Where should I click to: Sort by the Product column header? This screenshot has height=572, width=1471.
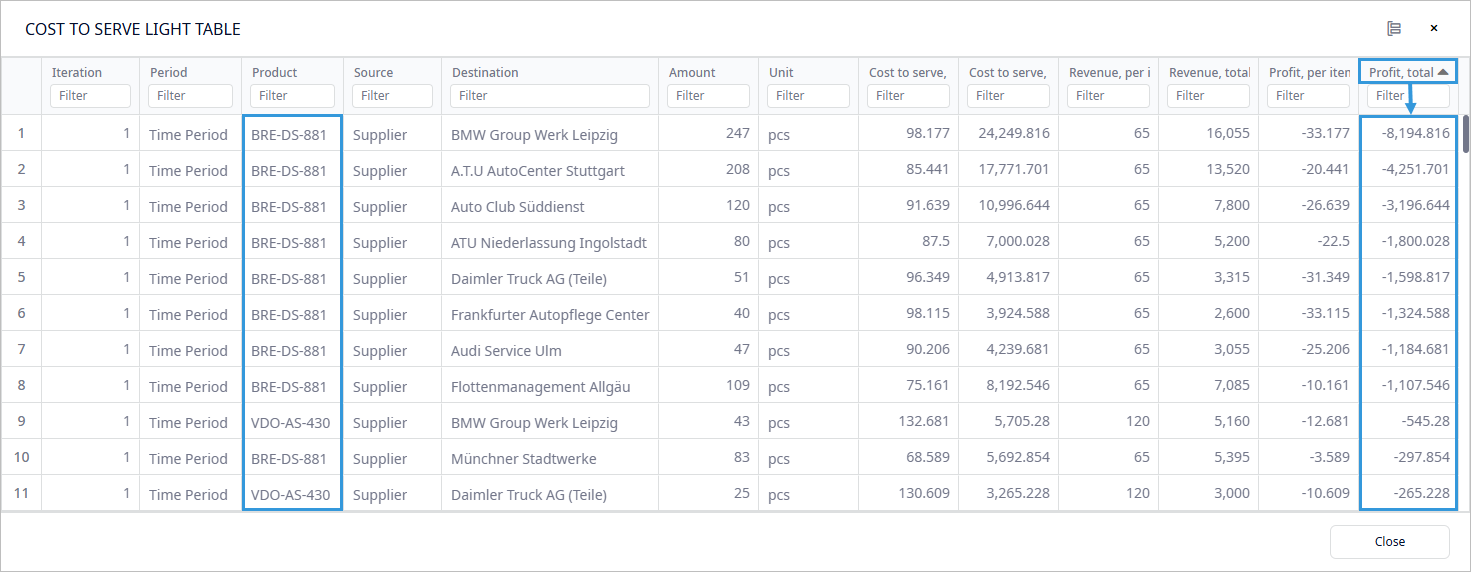click(275, 72)
